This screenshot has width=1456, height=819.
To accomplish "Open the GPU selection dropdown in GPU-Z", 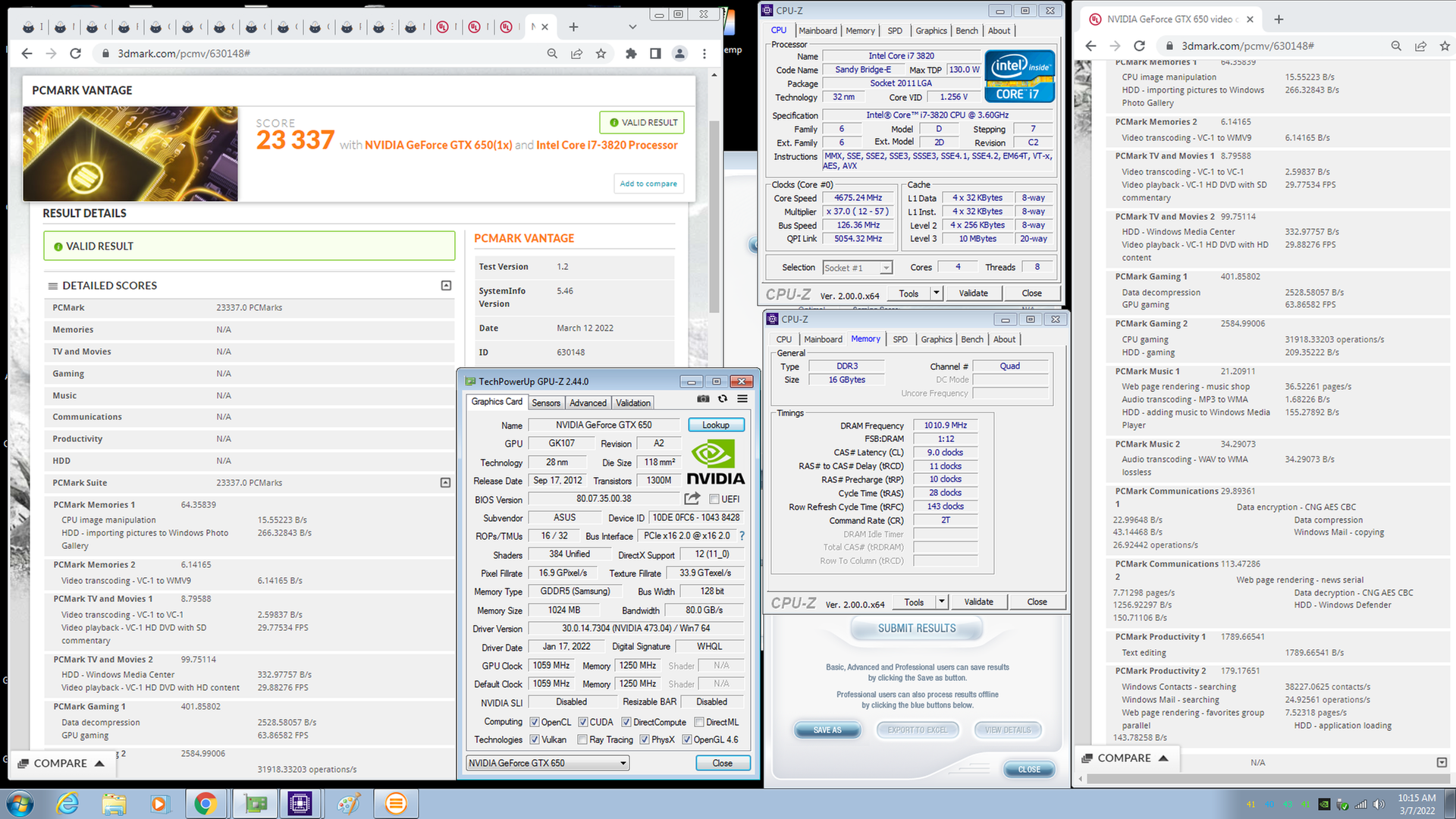I will point(548,763).
